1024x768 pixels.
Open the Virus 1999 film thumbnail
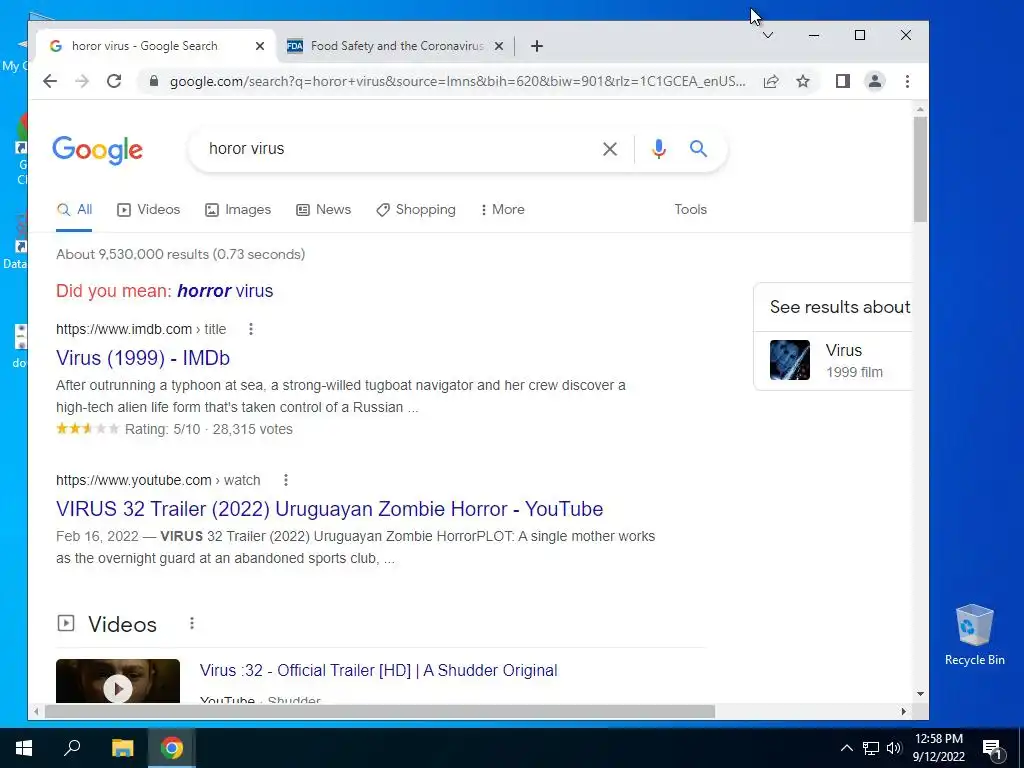[790, 360]
